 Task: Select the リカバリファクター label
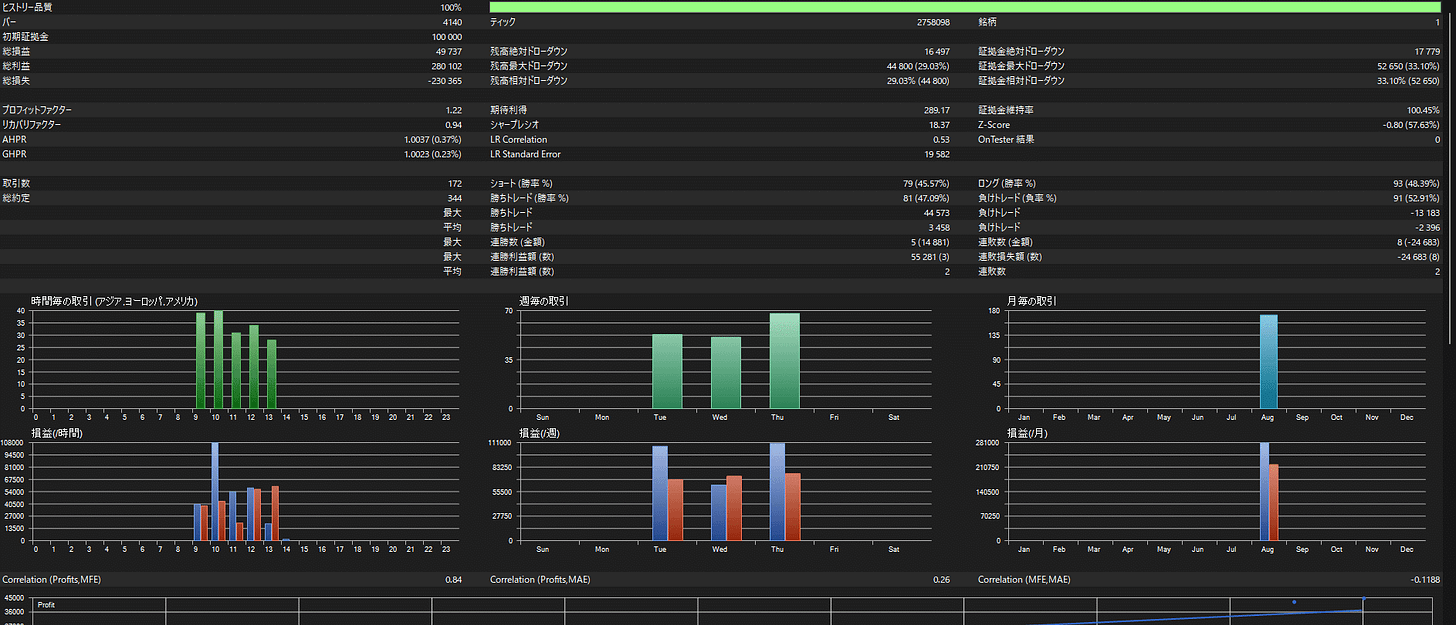point(32,125)
